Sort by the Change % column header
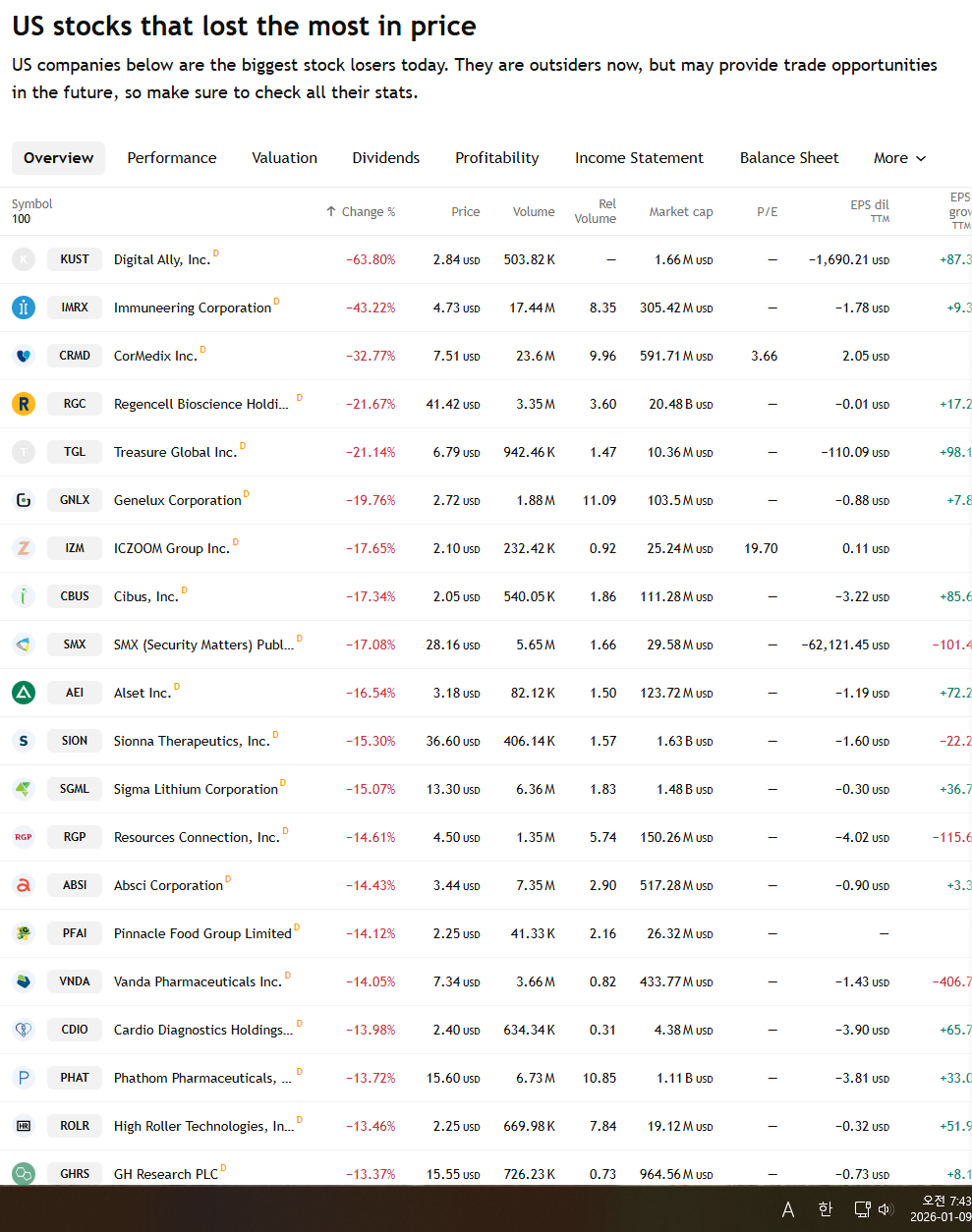 tap(361, 211)
